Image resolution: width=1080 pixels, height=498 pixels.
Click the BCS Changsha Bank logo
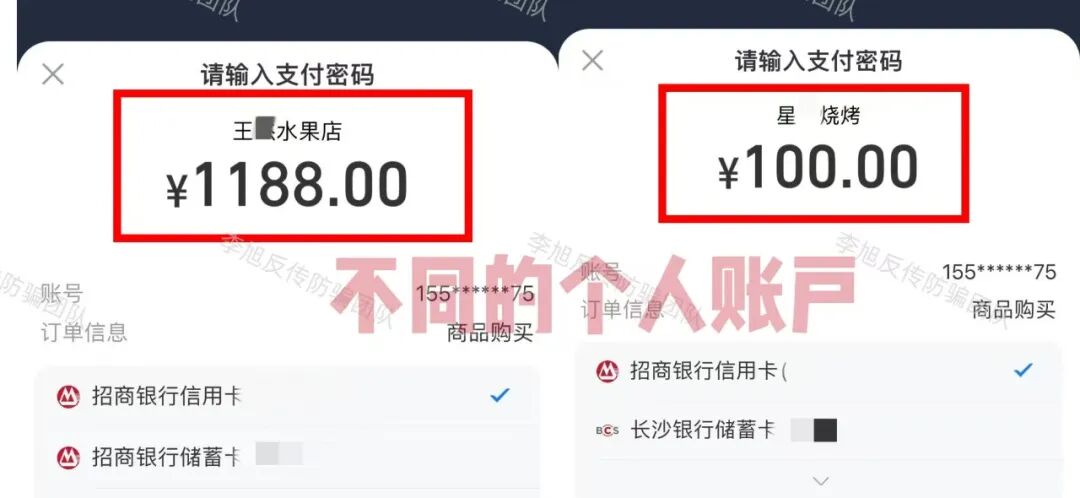point(607,430)
